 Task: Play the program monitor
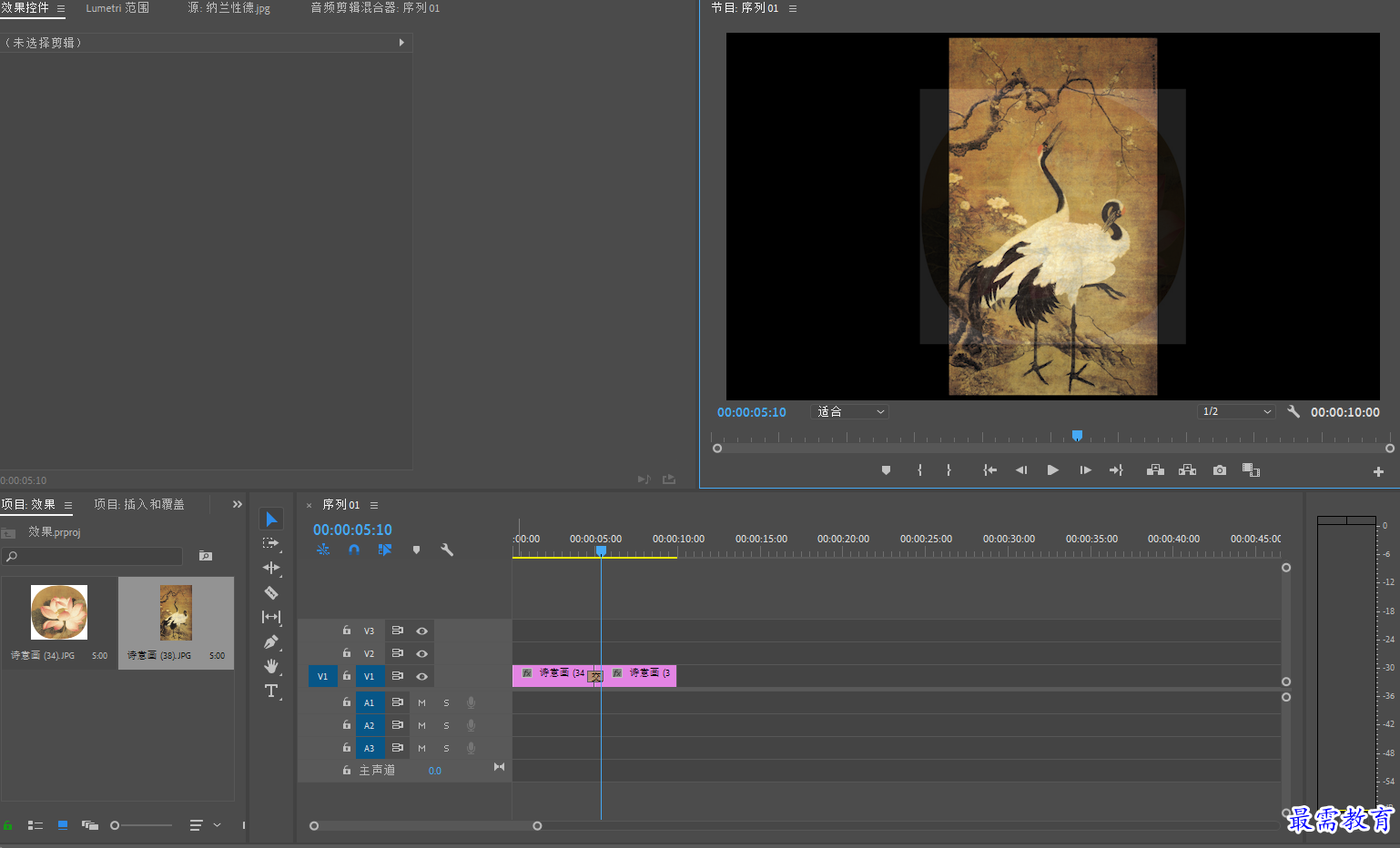tap(1052, 470)
